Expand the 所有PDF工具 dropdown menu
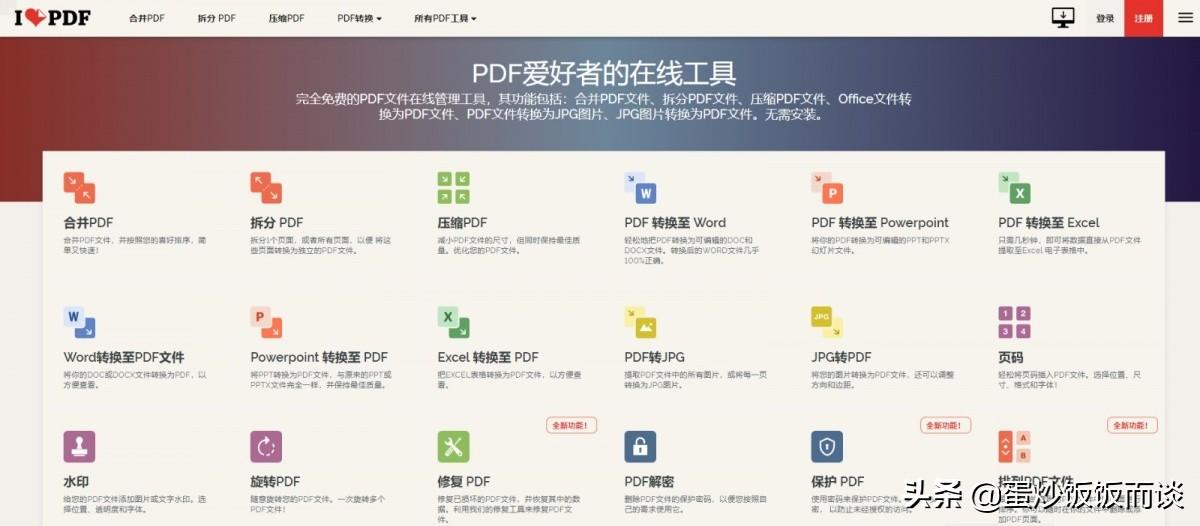The height and width of the screenshot is (526, 1200). [x=445, y=18]
